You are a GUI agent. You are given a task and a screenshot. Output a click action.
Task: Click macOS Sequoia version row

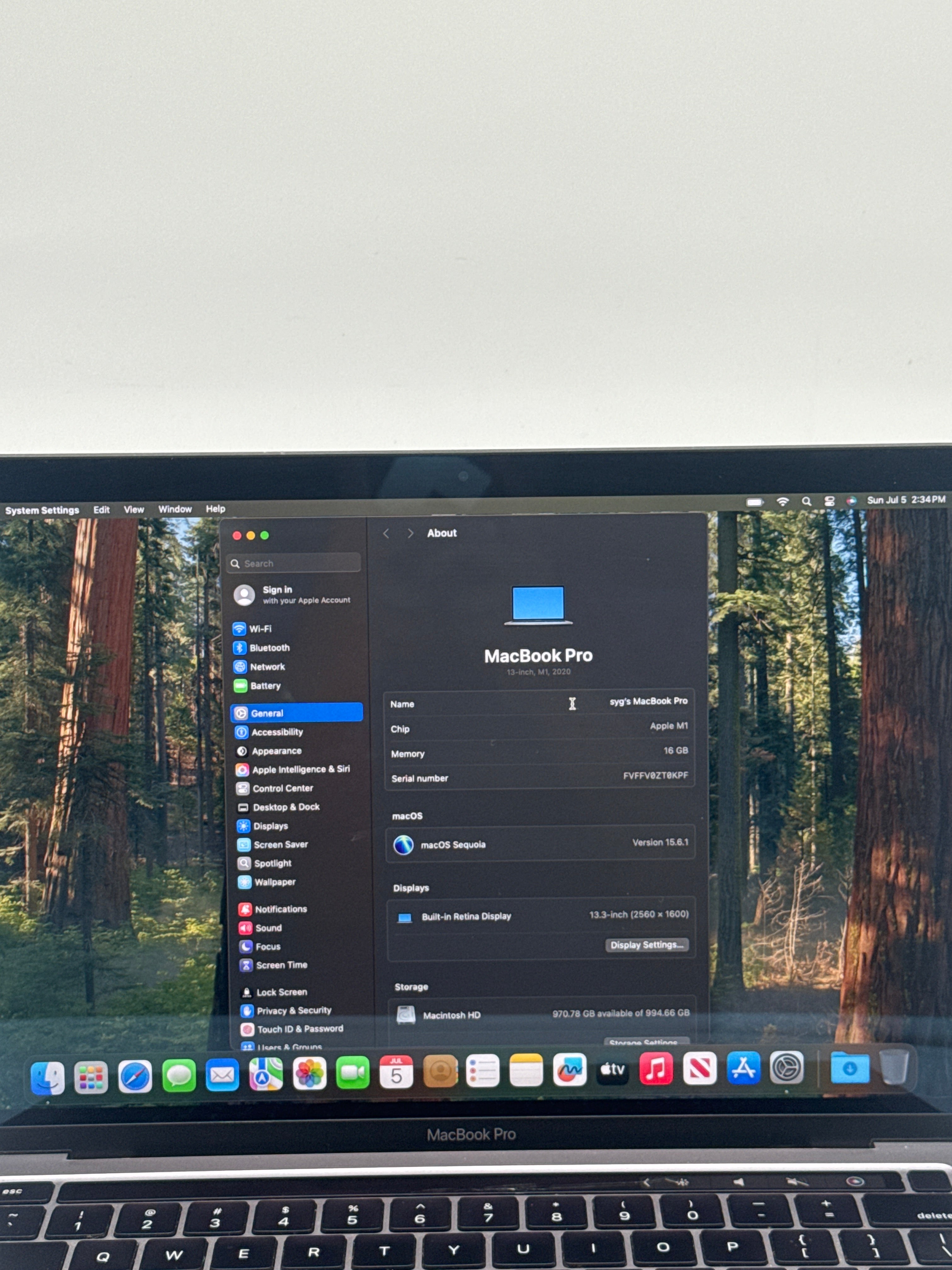541,844
